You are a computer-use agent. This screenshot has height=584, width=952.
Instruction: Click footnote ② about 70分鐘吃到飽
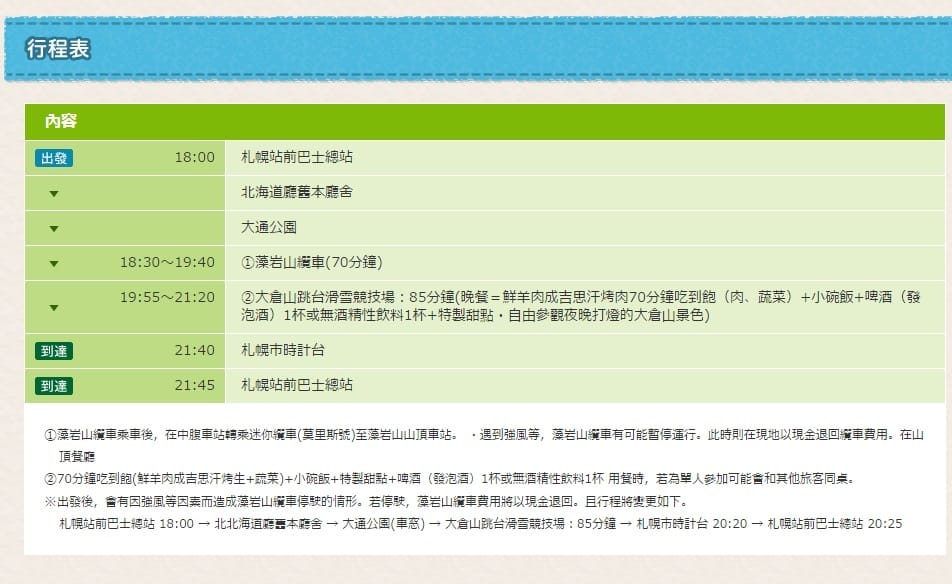click(450, 479)
